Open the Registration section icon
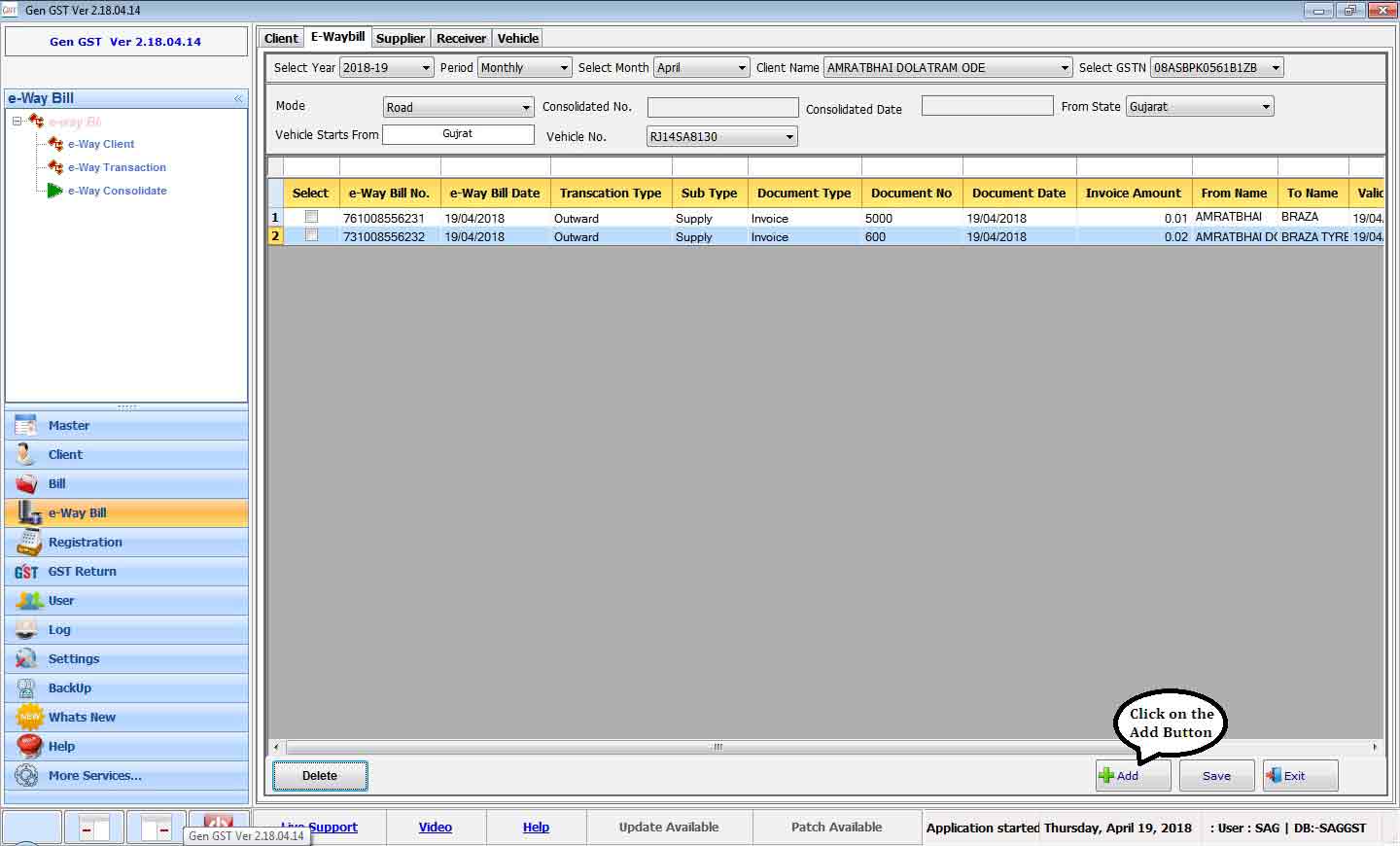The image size is (1400, 846). pyautogui.click(x=28, y=543)
